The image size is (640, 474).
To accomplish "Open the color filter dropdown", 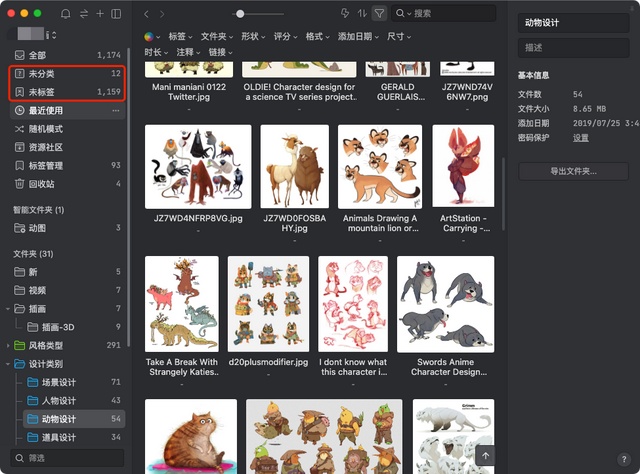I will 152,37.
